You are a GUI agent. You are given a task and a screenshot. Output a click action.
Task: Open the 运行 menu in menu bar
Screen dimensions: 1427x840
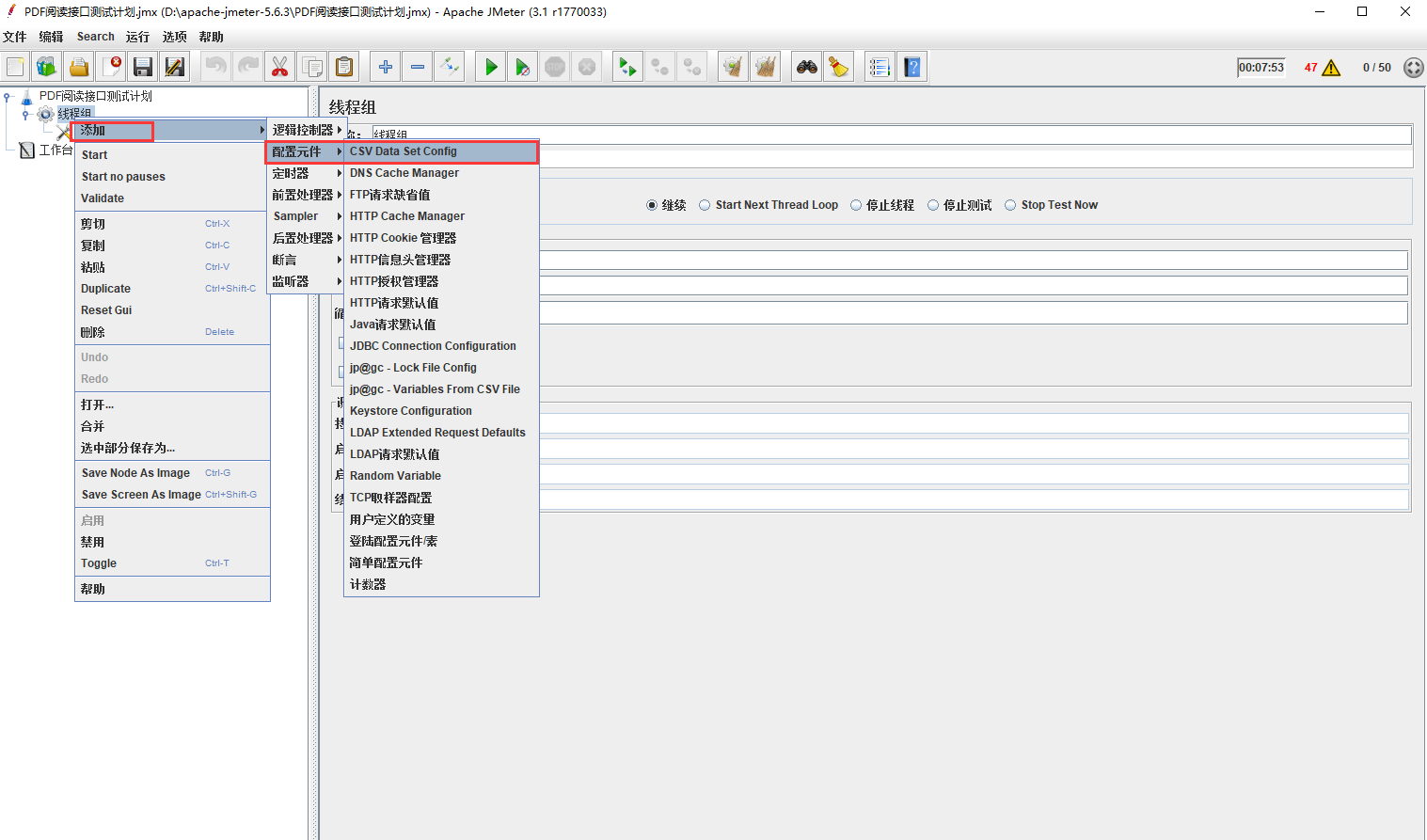(x=137, y=37)
